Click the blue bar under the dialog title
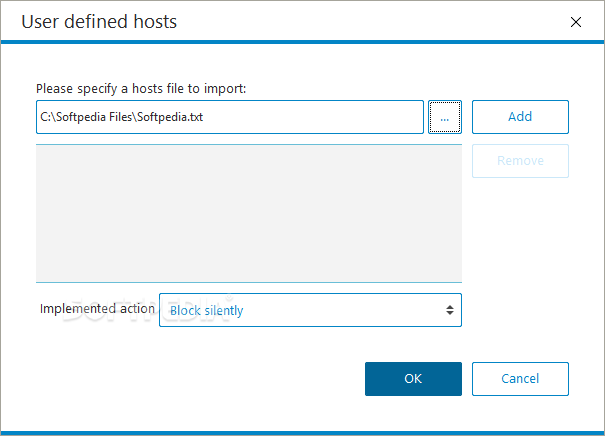Viewport: 605px width, 436px height. [x=302, y=42]
